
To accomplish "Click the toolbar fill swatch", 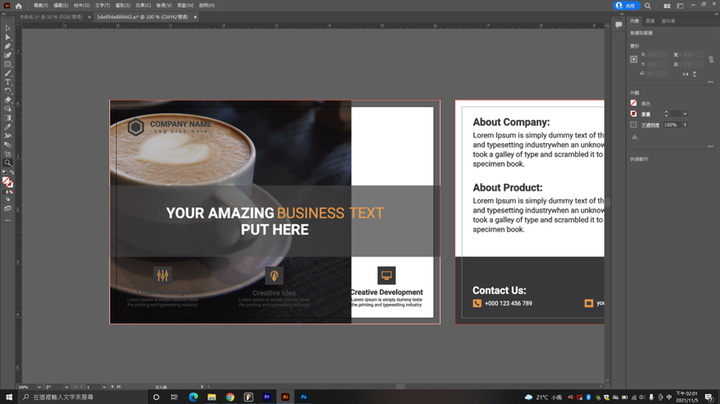I will point(6,181).
